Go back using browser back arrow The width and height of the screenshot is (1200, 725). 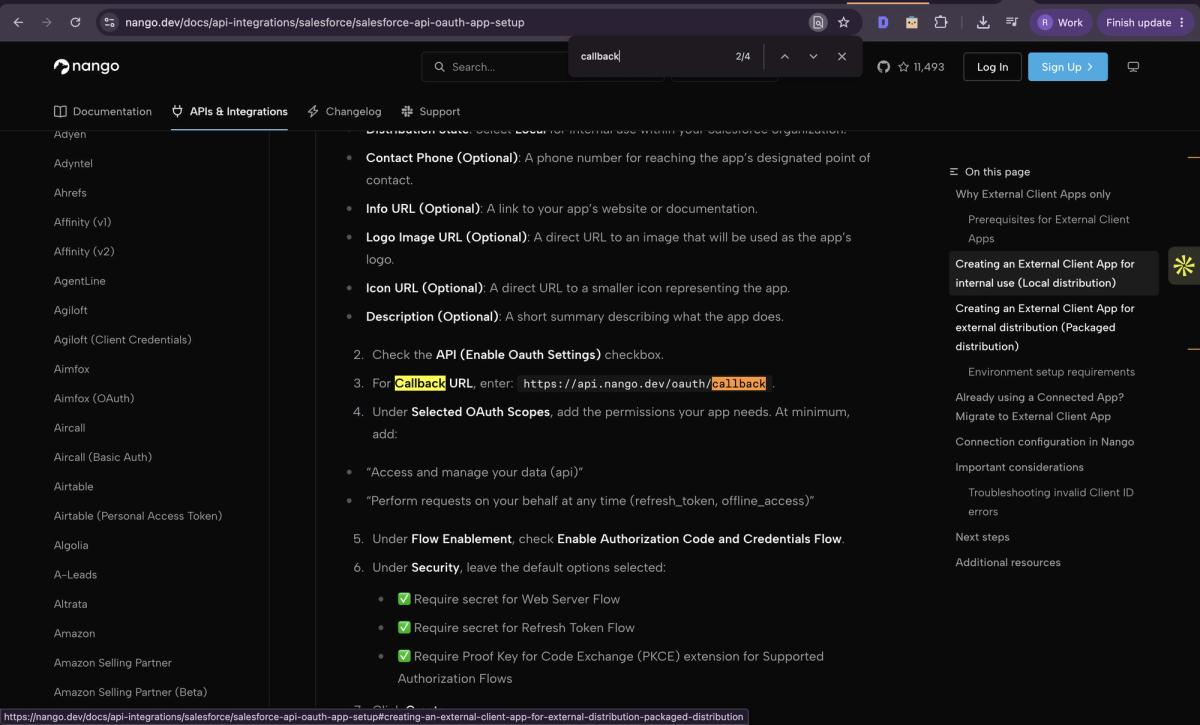click(18, 22)
